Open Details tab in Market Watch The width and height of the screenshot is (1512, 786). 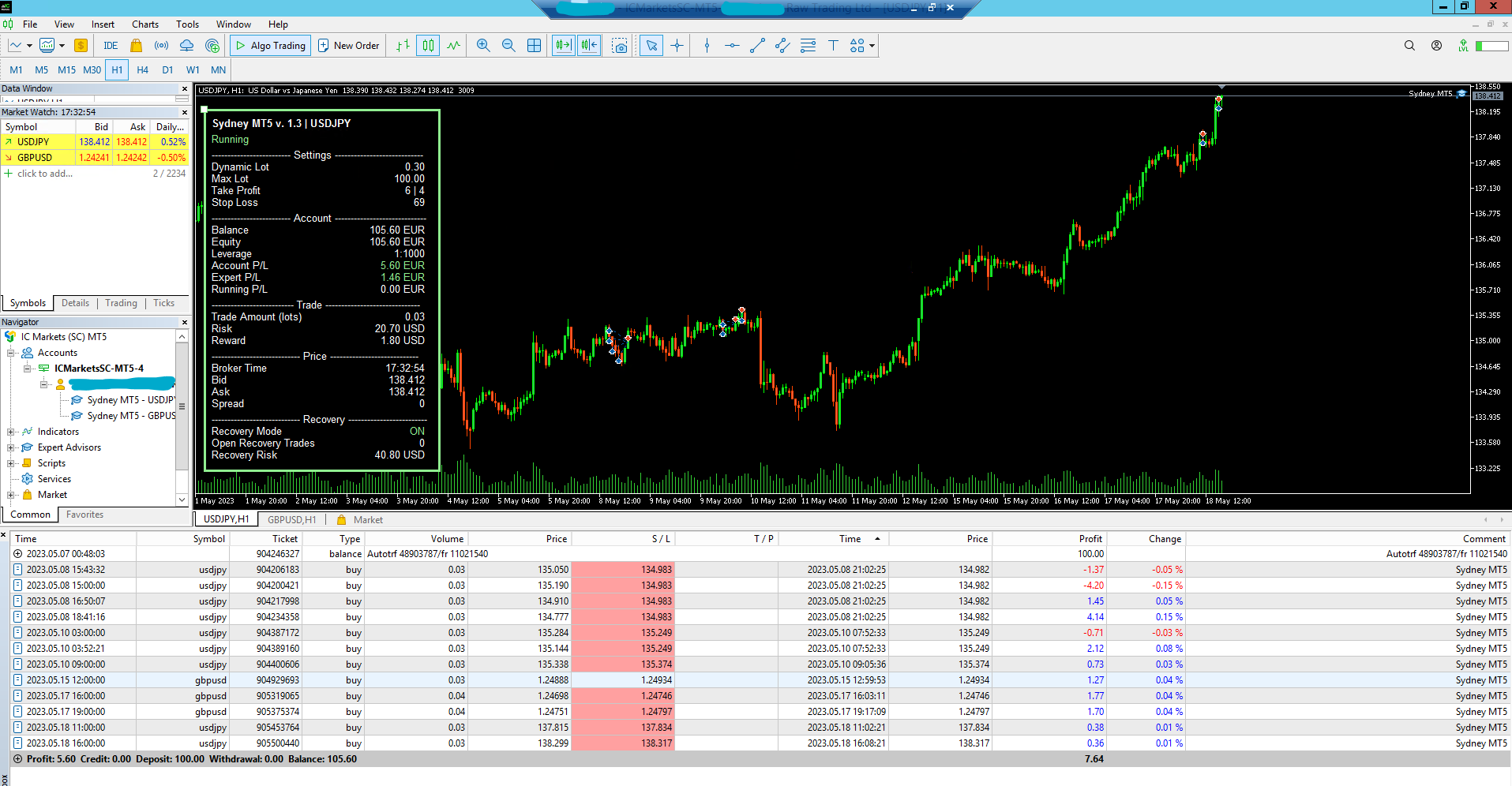[x=75, y=303]
